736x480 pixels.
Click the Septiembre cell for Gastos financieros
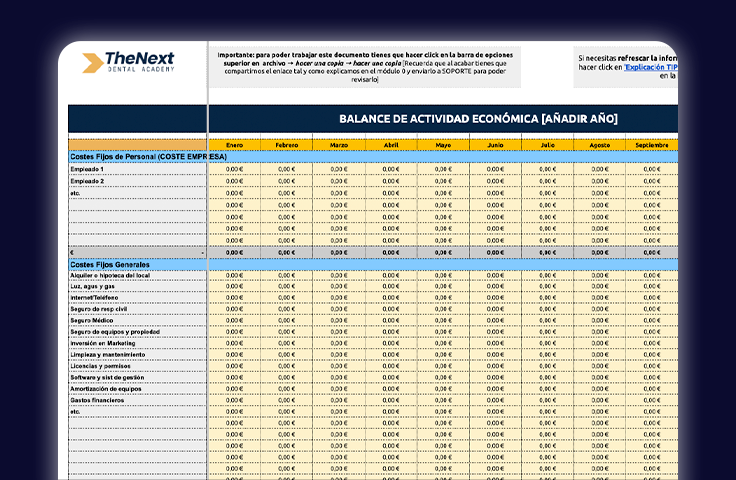pyautogui.click(x=652, y=400)
